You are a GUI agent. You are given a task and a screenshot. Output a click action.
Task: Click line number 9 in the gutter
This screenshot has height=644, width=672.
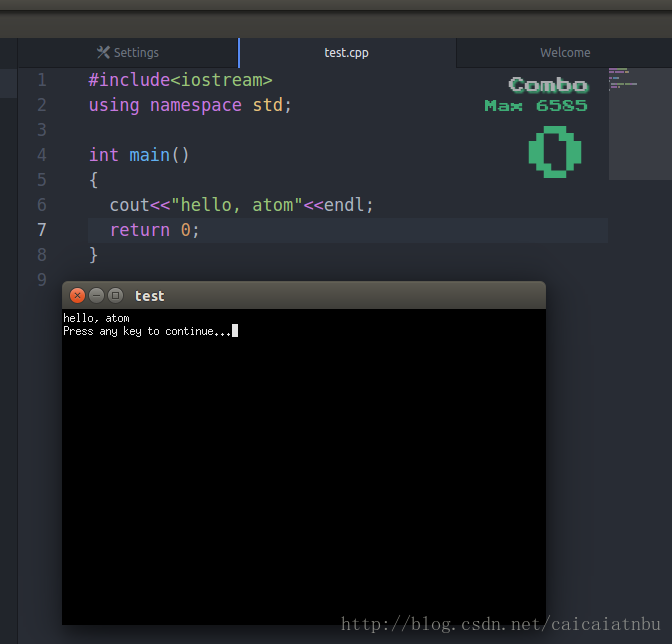coord(42,279)
